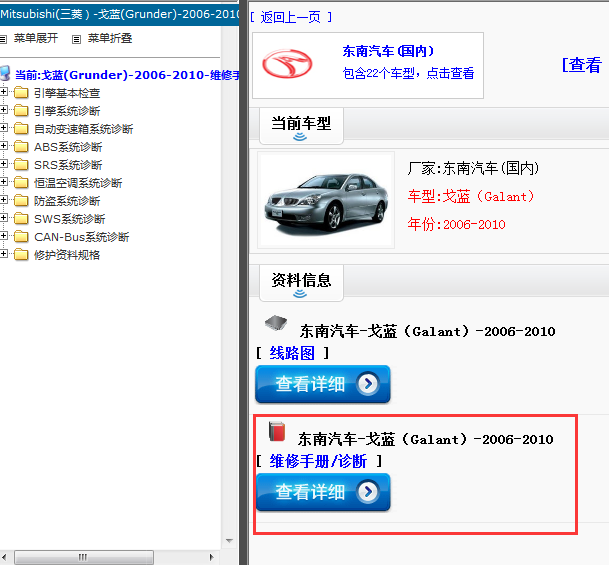The image size is (609, 565).
Task: Open the 东南汽车 (国内) brand link
Action: (x=388, y=51)
